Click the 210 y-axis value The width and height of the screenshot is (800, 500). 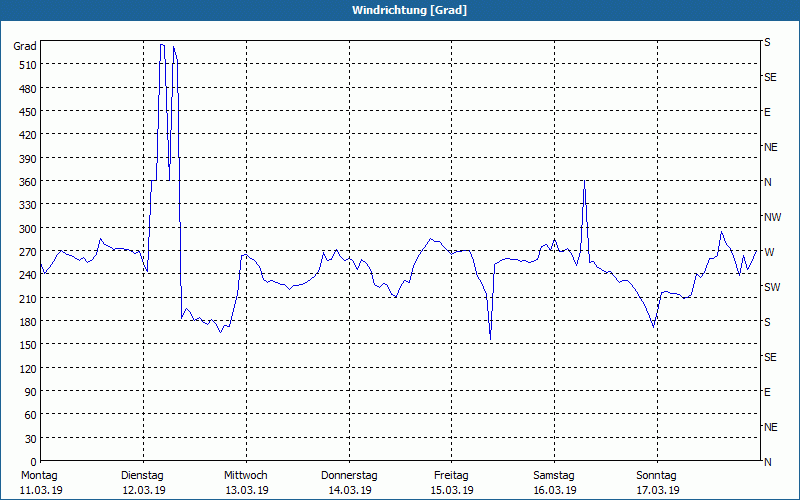point(28,298)
